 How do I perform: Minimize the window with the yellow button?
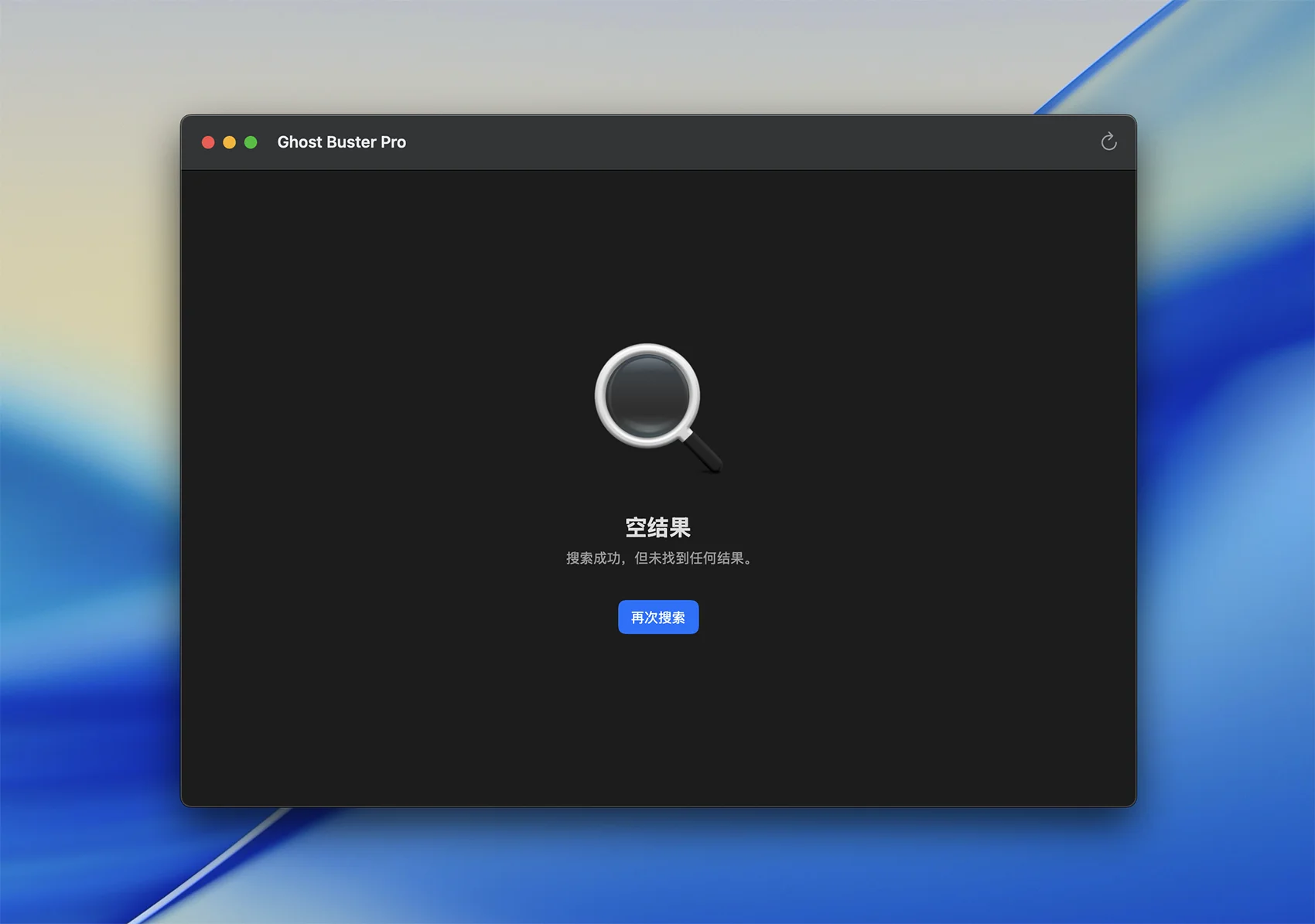click(230, 142)
